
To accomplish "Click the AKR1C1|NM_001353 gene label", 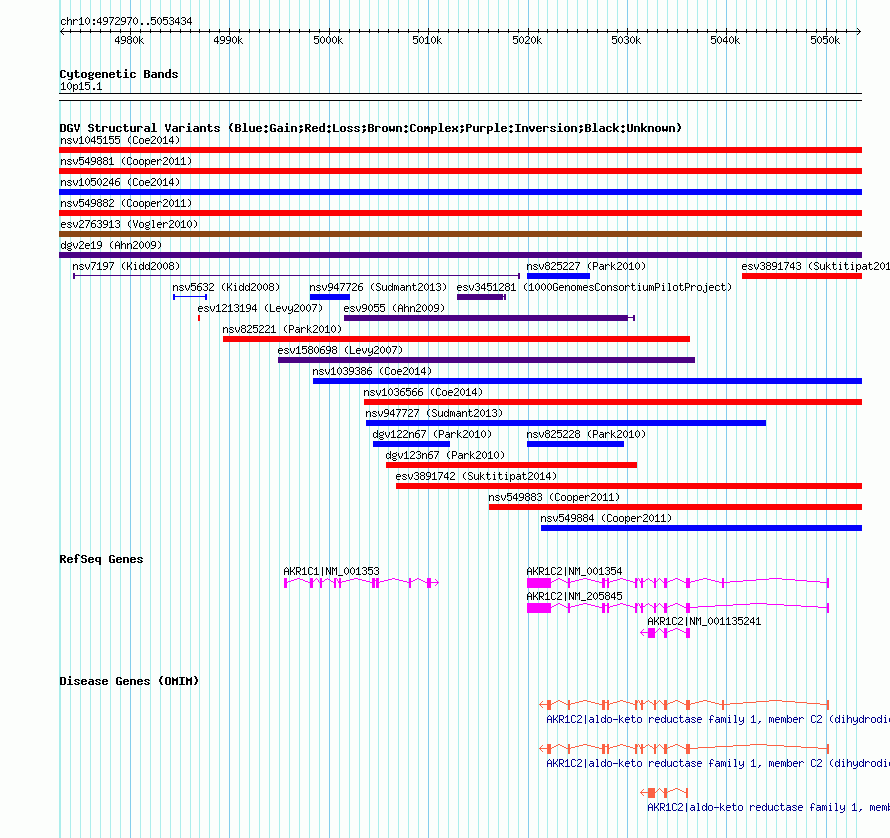I will [x=331, y=571].
